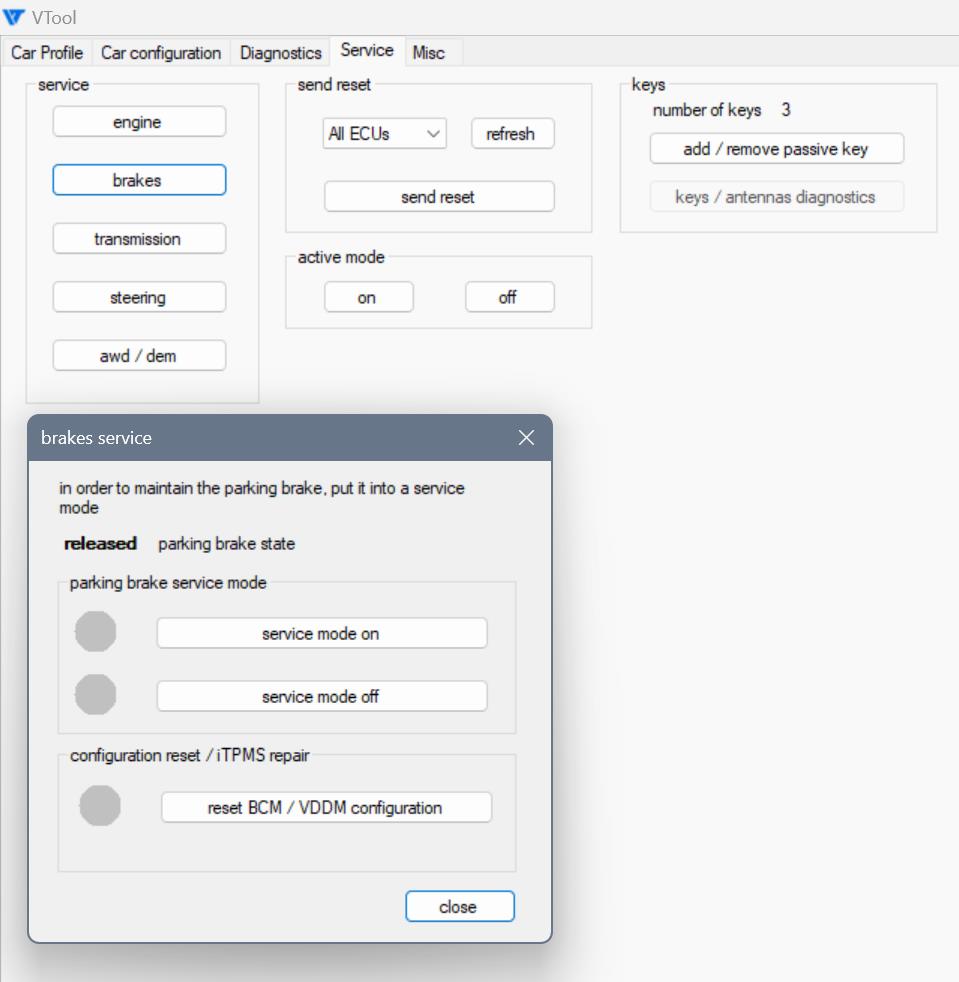959x982 pixels.
Task: Go to the Diagnostics tab
Action: 281,53
